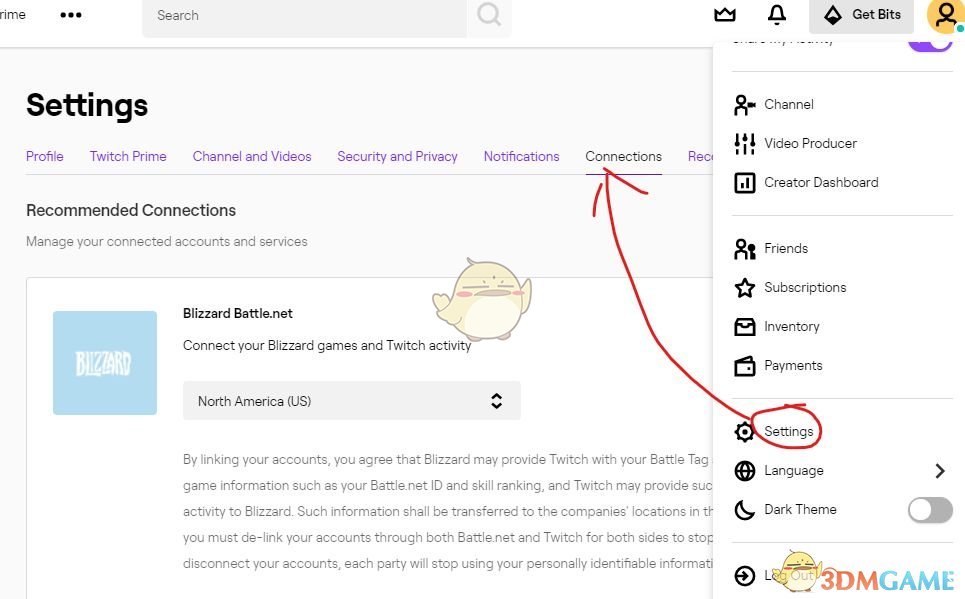Image resolution: width=965 pixels, height=599 pixels.
Task: Click 'Connect your Blizzard games and Twitch activity'
Action: click(x=327, y=345)
